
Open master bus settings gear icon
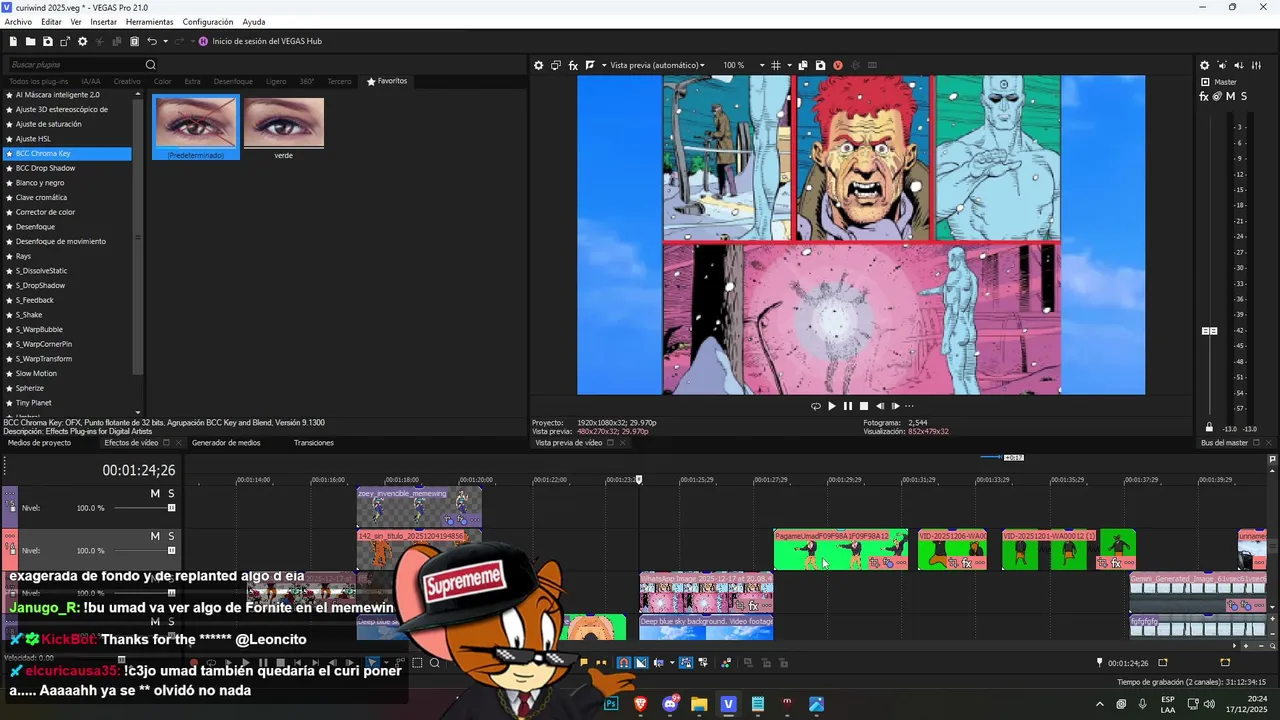pos(1204,65)
